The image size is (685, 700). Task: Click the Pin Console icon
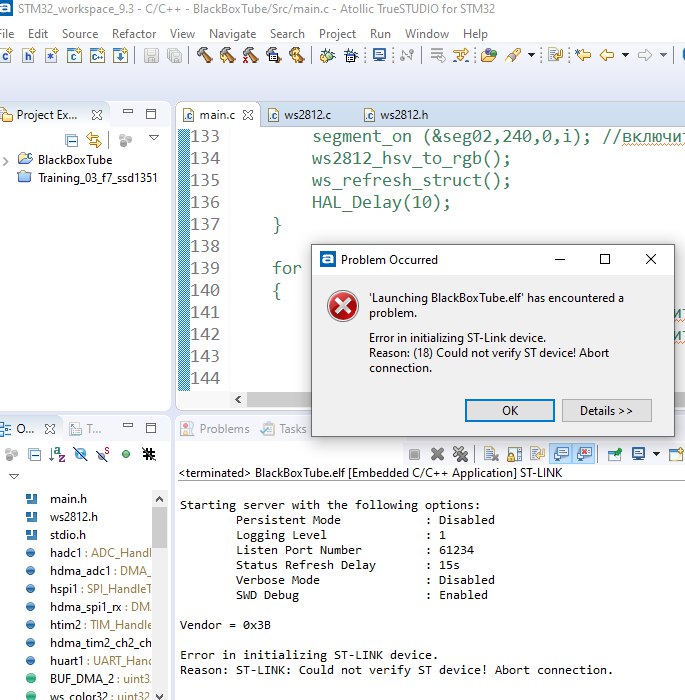click(x=615, y=454)
